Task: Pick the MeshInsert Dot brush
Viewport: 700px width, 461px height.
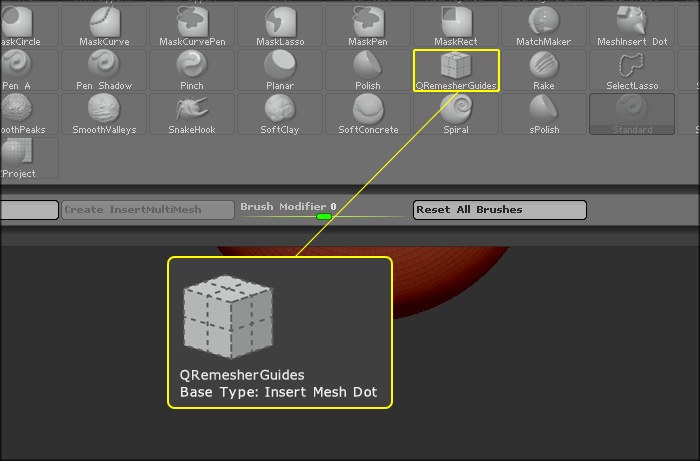Action: [x=632, y=26]
